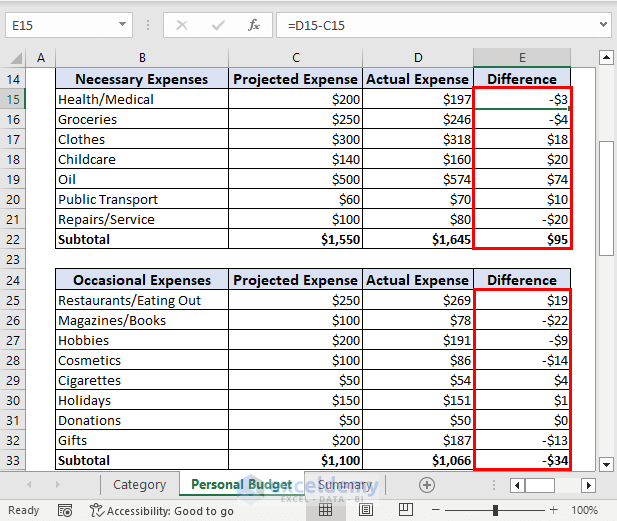Screen dimensions: 617x521
Task: Add a new sheet with plus icon
Action: [x=427, y=485]
